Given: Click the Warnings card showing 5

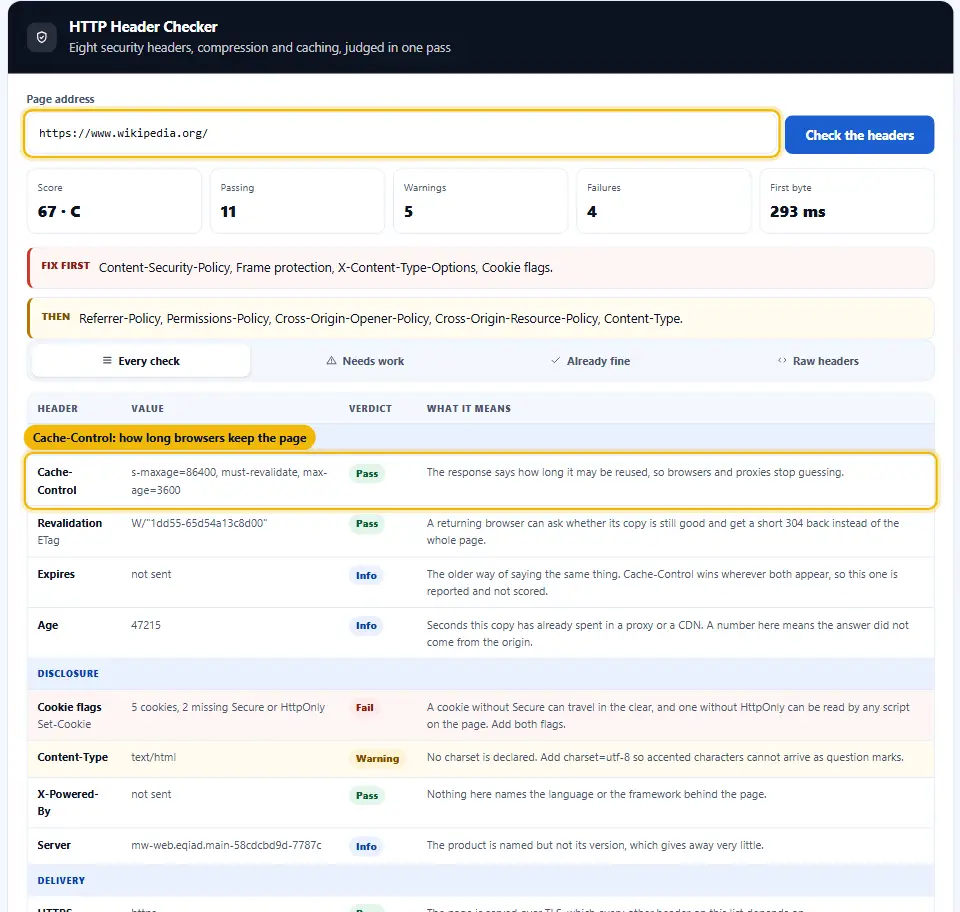Looking at the screenshot, I should (x=480, y=201).
